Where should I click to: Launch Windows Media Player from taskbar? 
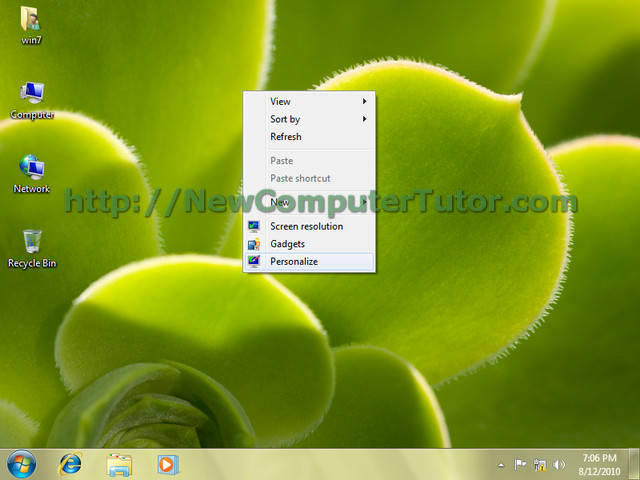(167, 464)
